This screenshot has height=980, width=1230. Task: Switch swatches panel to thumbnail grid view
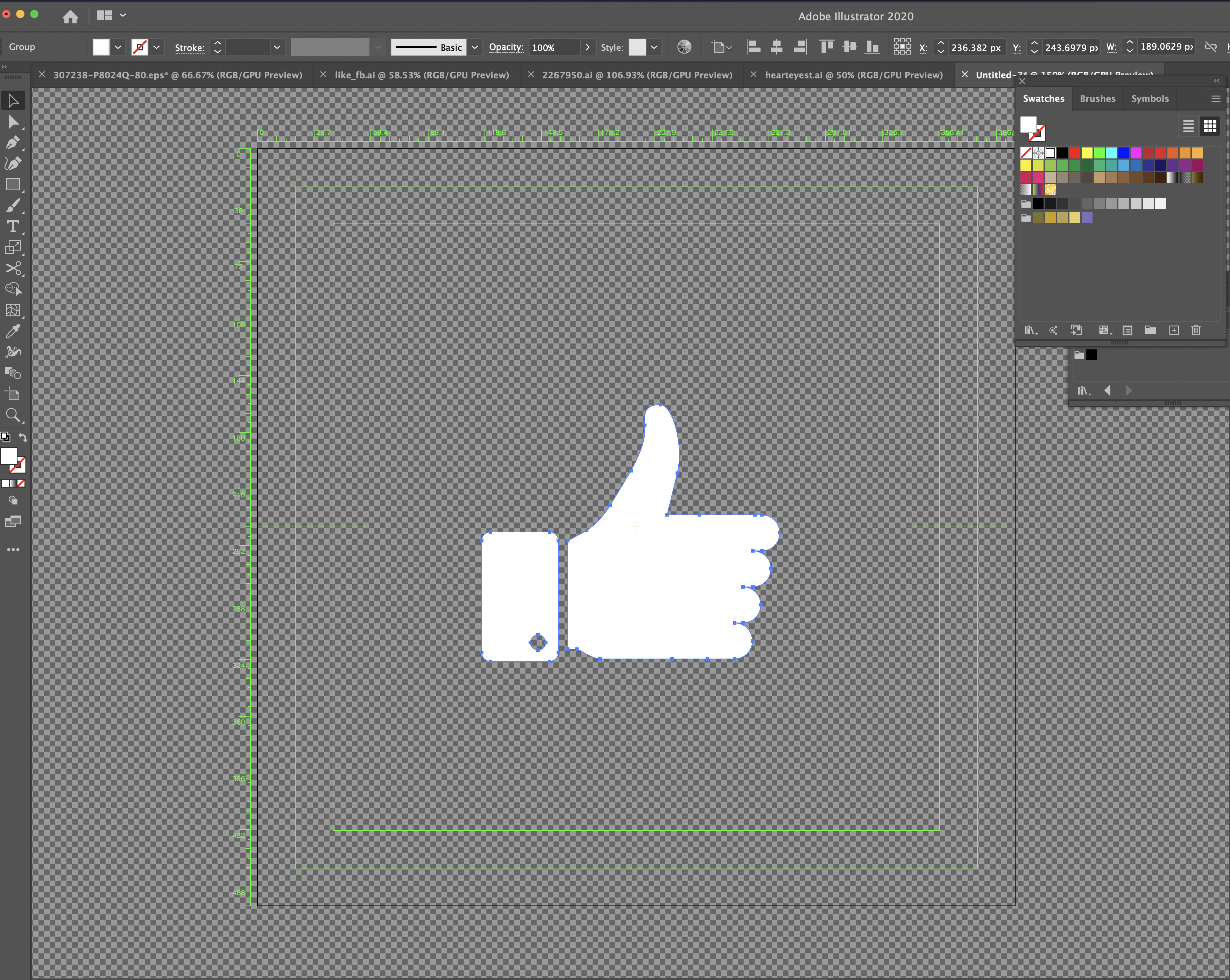[1209, 126]
